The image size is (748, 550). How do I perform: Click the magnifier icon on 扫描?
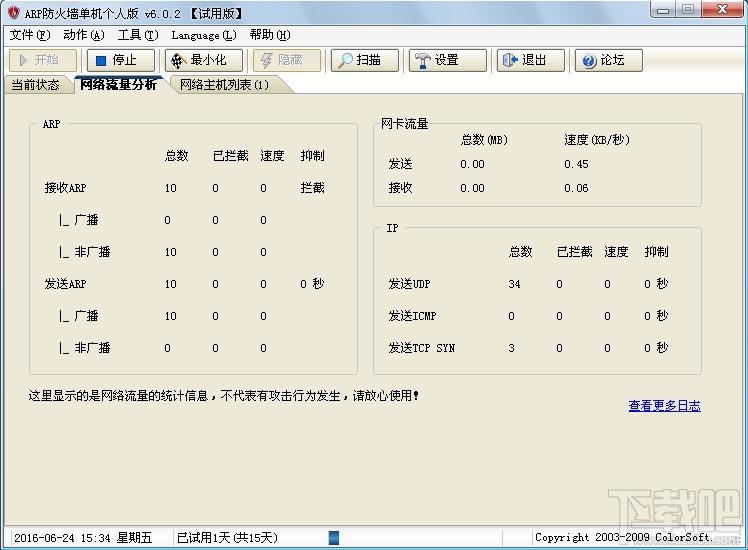(x=344, y=61)
